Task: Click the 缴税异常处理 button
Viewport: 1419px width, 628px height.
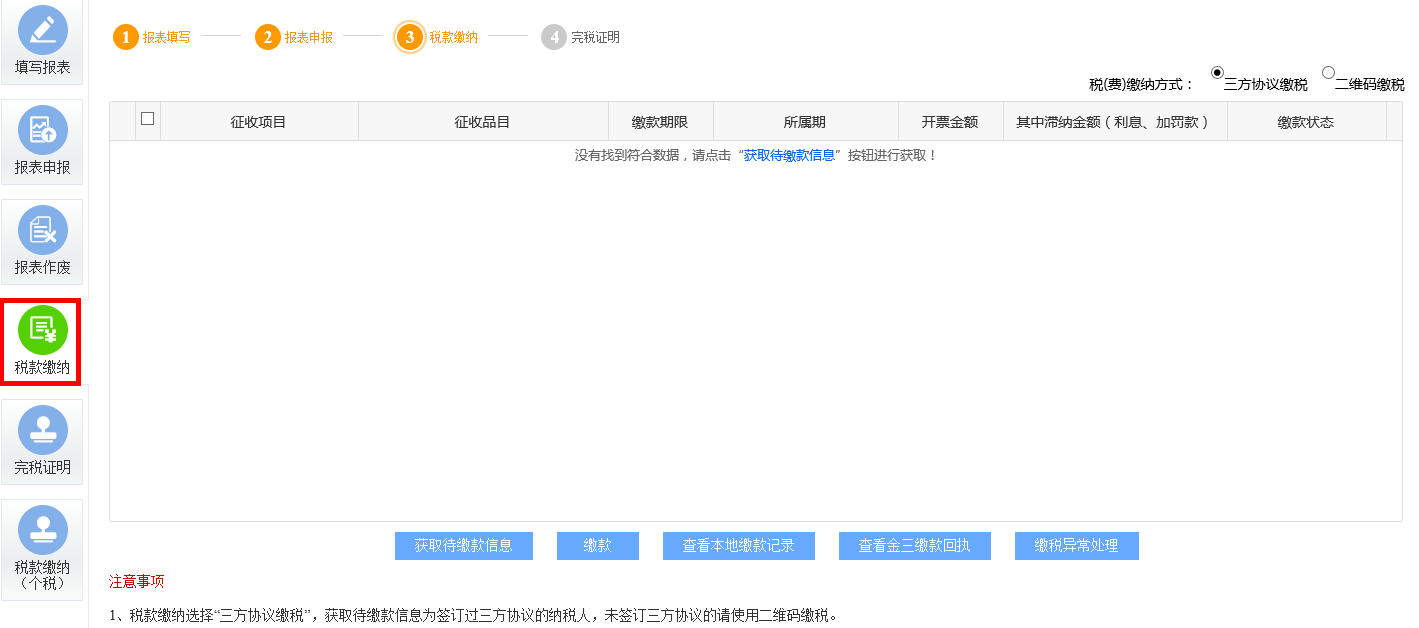Action: tap(1077, 546)
